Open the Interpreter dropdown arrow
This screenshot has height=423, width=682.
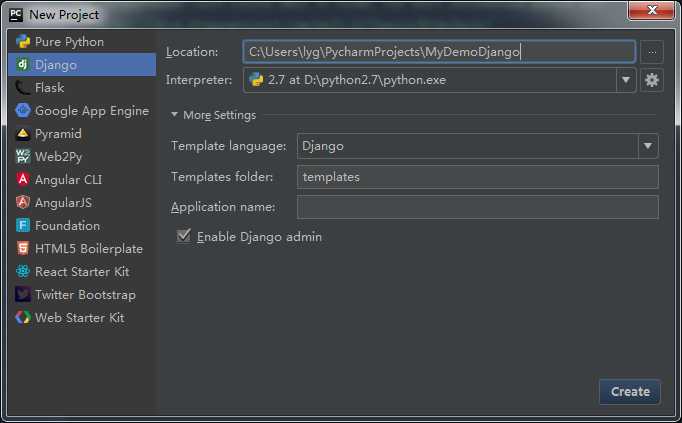pos(626,80)
